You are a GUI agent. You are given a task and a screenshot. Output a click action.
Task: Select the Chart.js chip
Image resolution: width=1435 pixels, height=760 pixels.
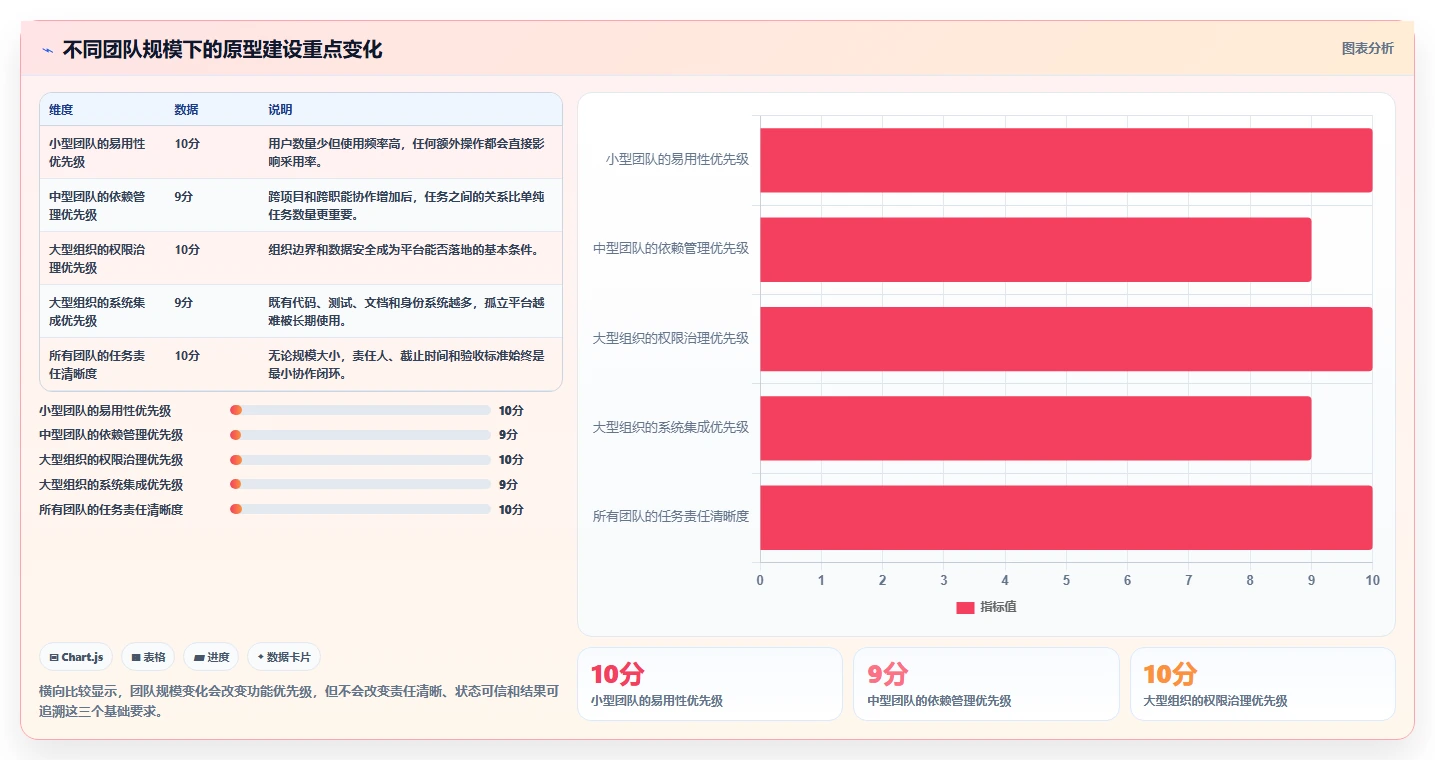click(77, 657)
